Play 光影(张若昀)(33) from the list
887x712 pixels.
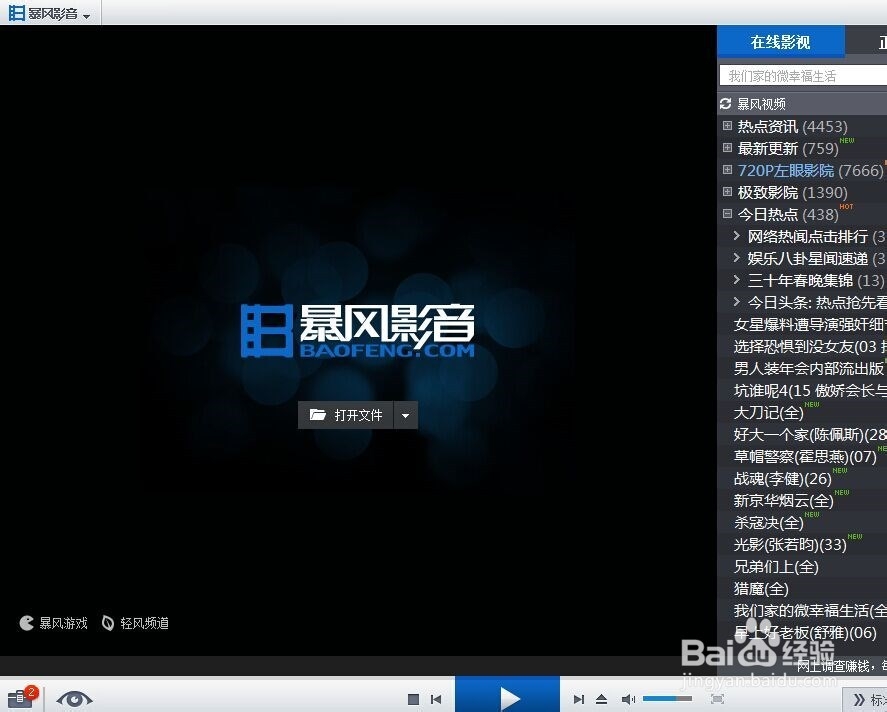pyautogui.click(x=790, y=545)
